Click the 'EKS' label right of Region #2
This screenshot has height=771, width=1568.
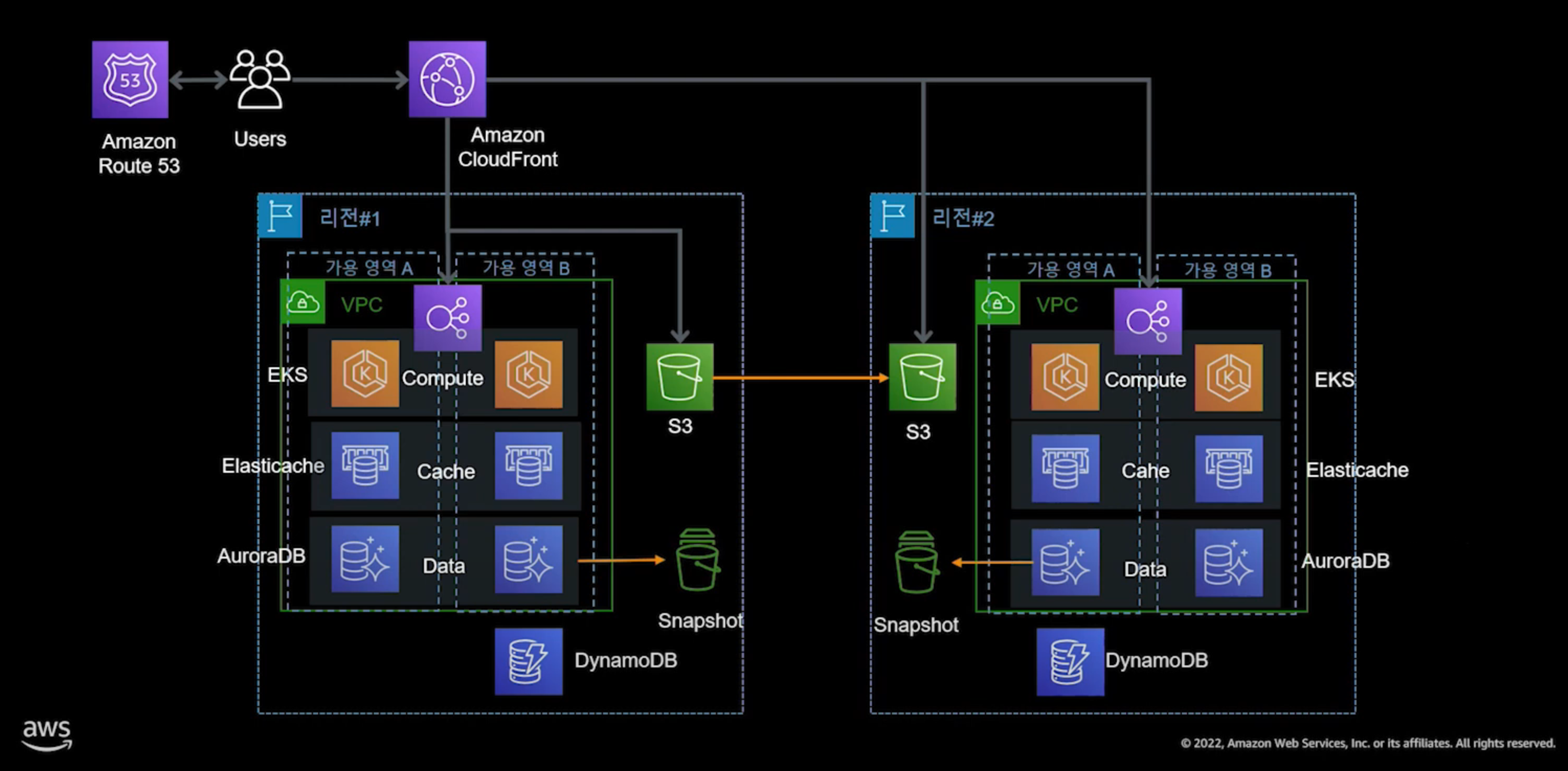1334,380
